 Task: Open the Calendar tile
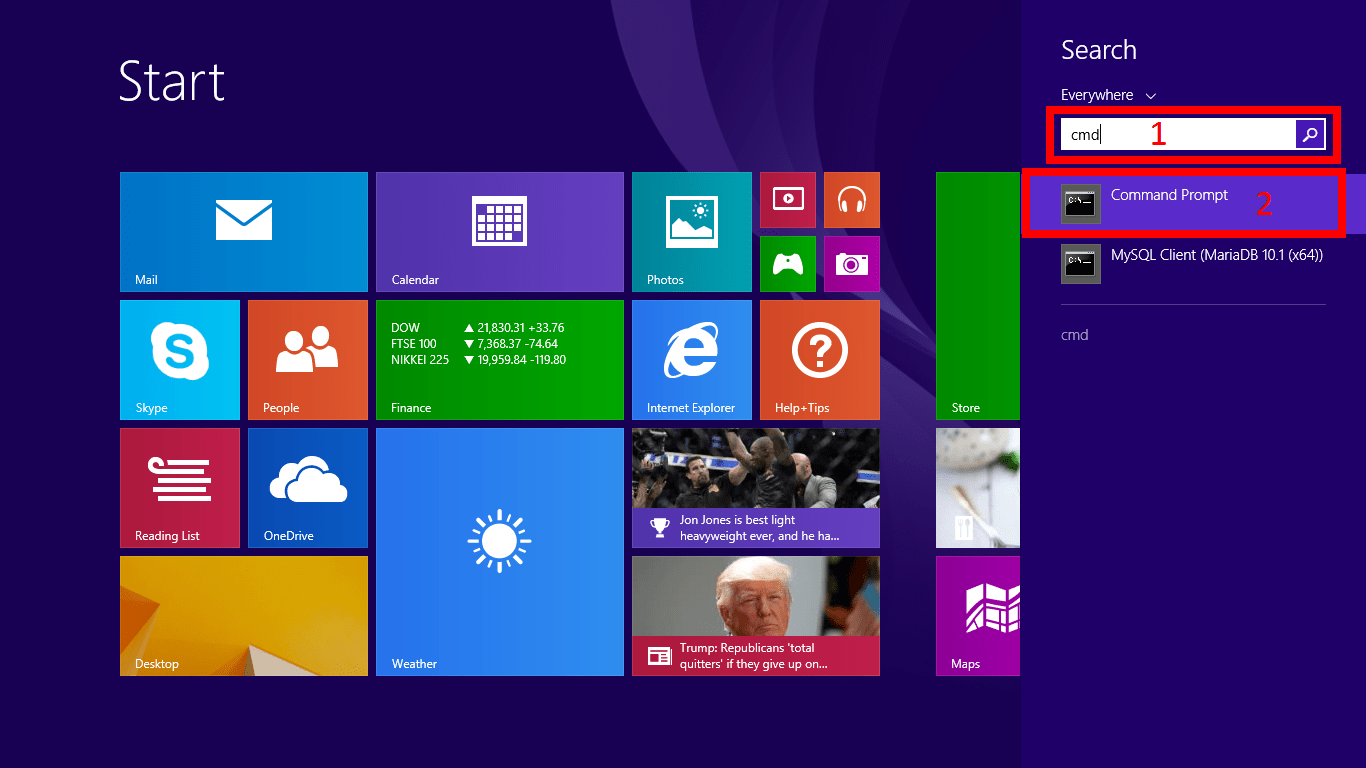click(500, 232)
